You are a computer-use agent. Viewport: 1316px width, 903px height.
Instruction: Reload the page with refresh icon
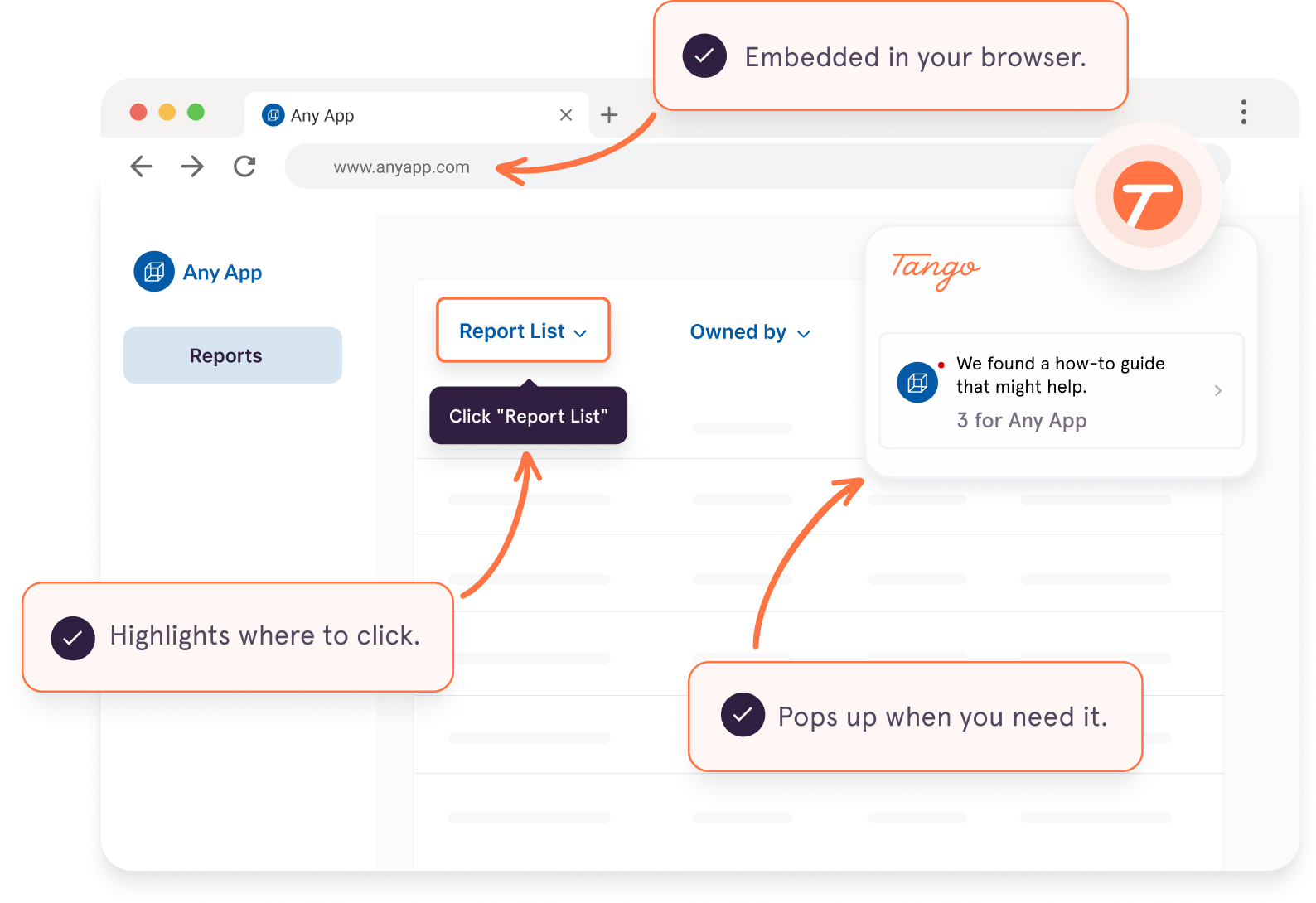pos(244,167)
